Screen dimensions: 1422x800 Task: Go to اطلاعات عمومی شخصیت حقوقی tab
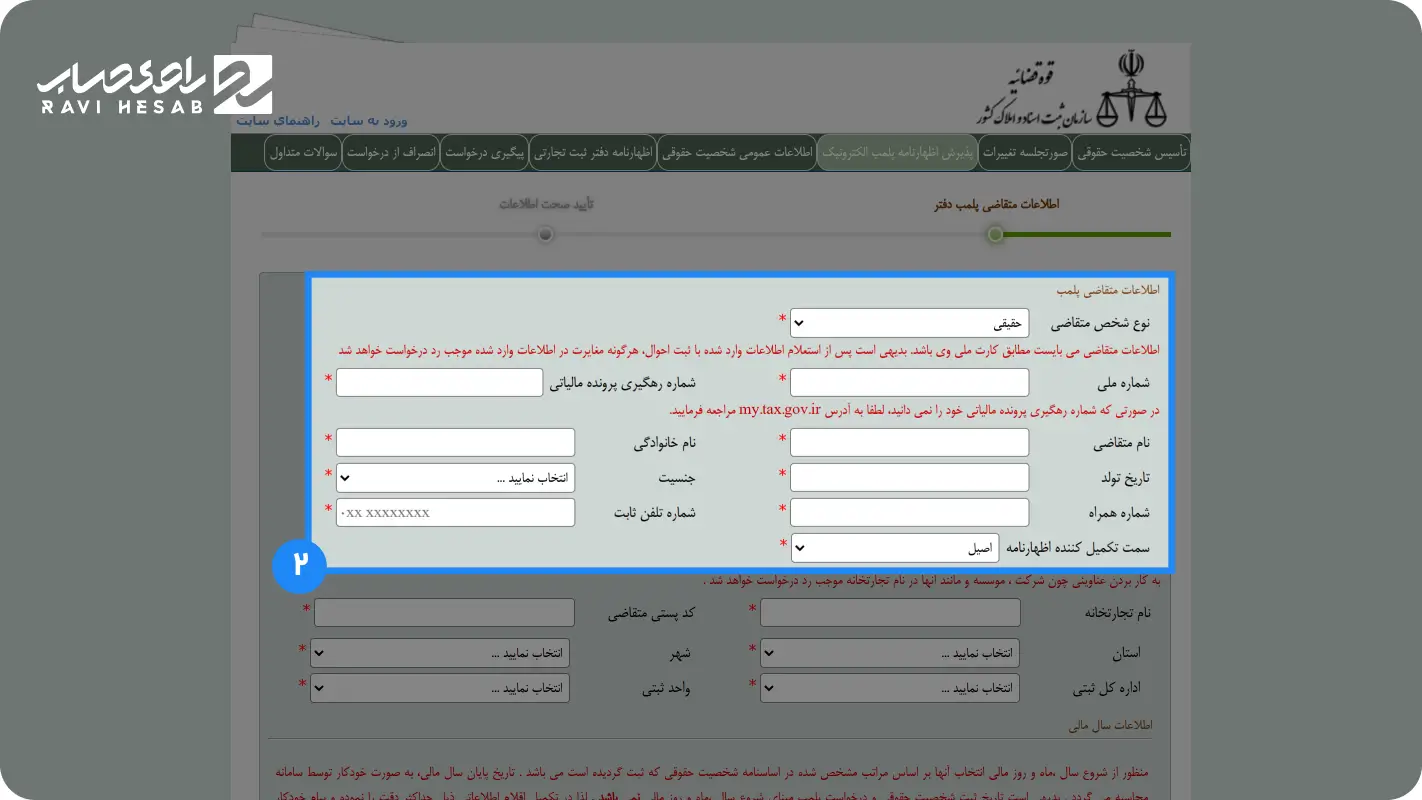tap(738, 153)
